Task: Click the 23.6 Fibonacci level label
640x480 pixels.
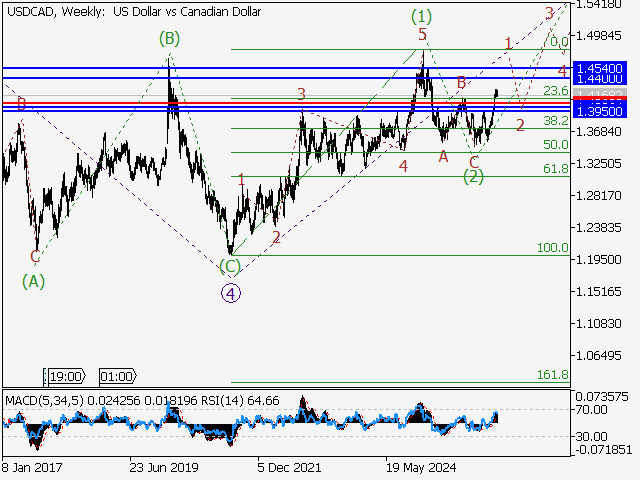Action: point(556,91)
